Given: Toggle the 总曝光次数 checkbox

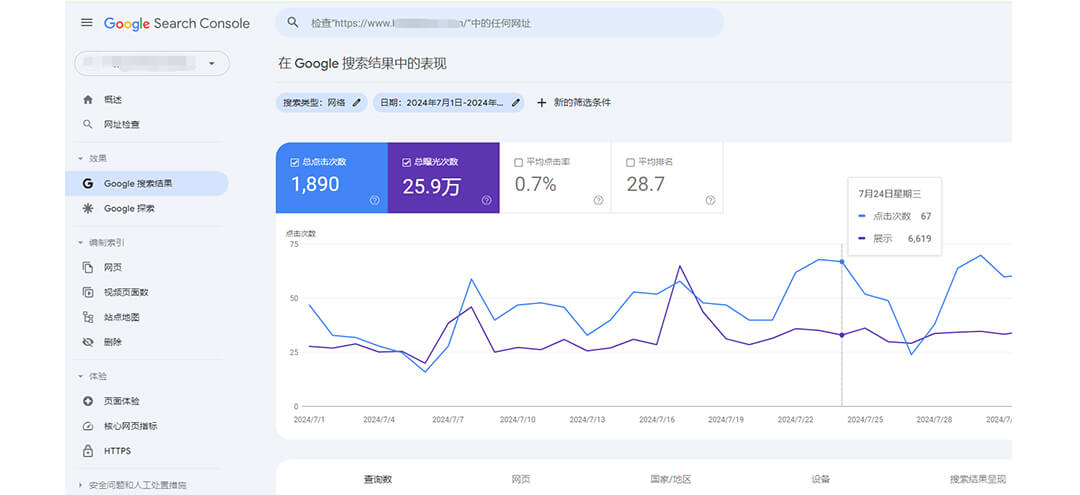Looking at the screenshot, I should click(x=407, y=162).
